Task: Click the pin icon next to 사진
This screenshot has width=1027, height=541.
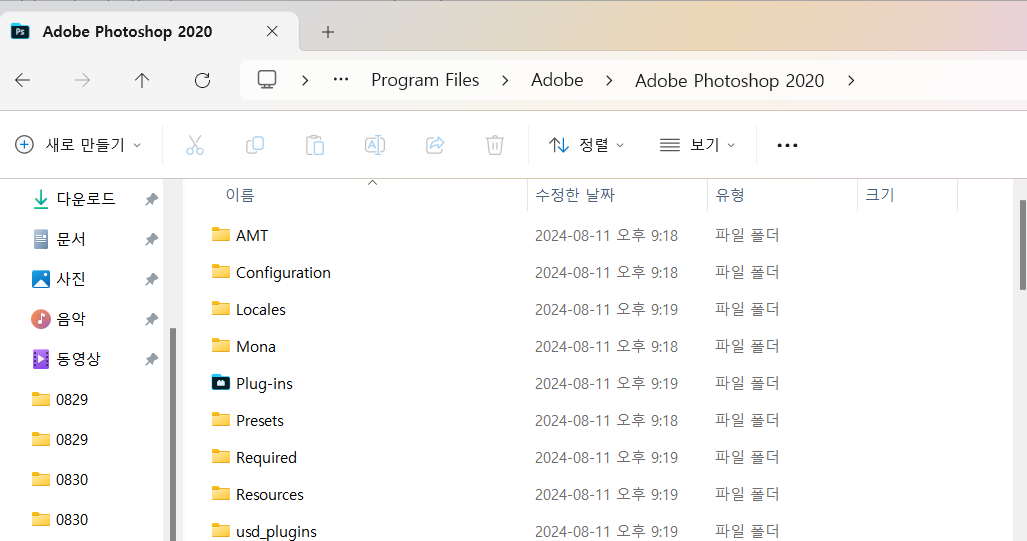Action: coord(151,280)
